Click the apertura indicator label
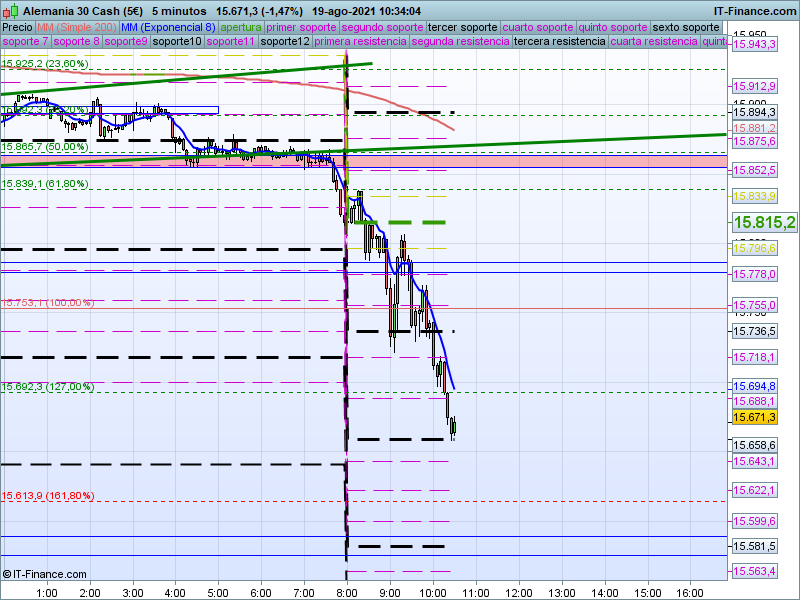 coord(241,27)
